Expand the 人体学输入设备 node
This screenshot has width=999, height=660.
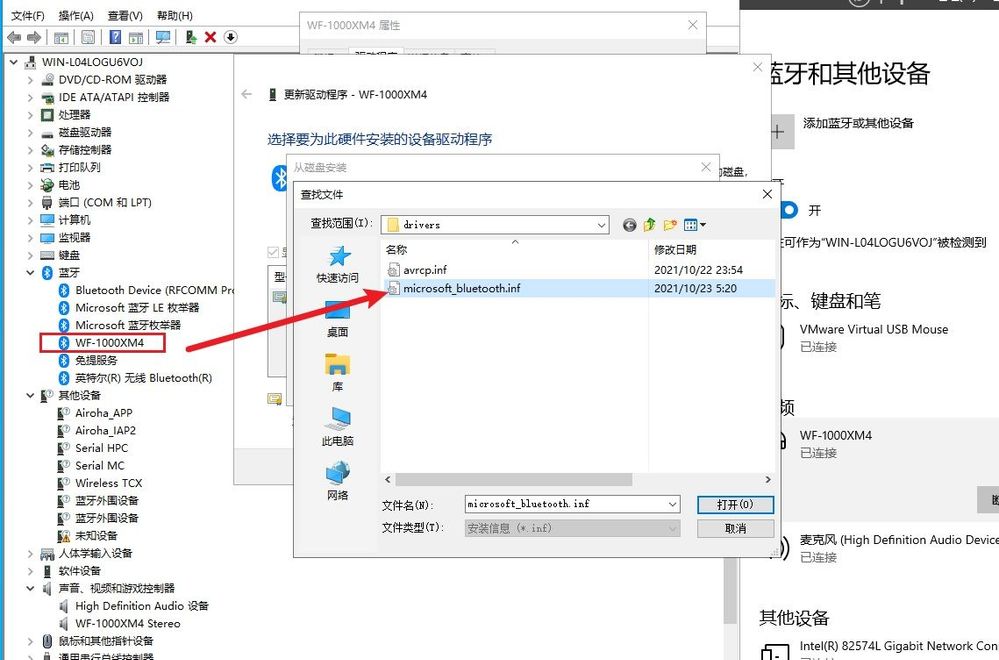tap(30, 554)
